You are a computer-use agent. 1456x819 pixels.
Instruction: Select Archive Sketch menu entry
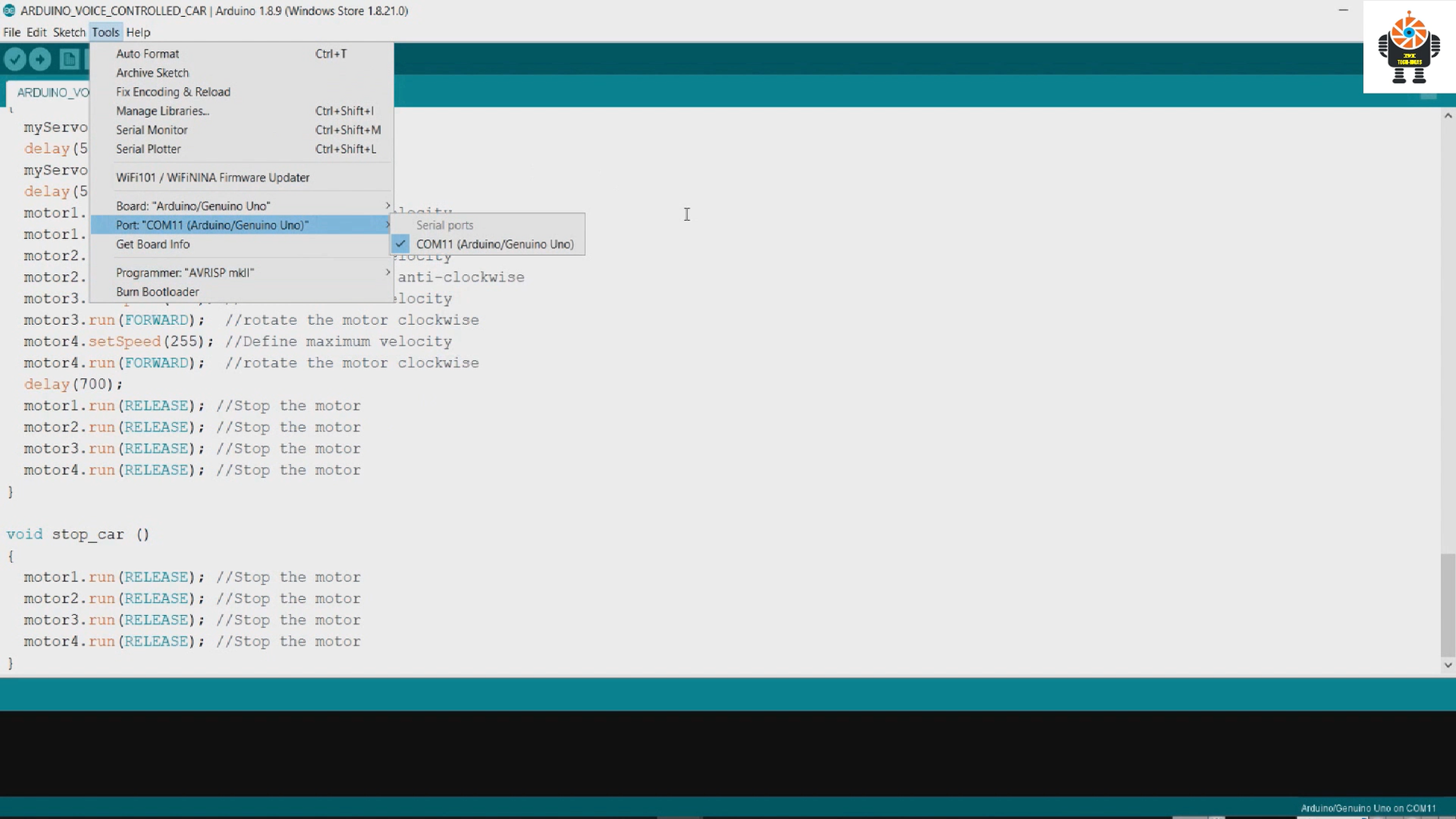[242, 73]
